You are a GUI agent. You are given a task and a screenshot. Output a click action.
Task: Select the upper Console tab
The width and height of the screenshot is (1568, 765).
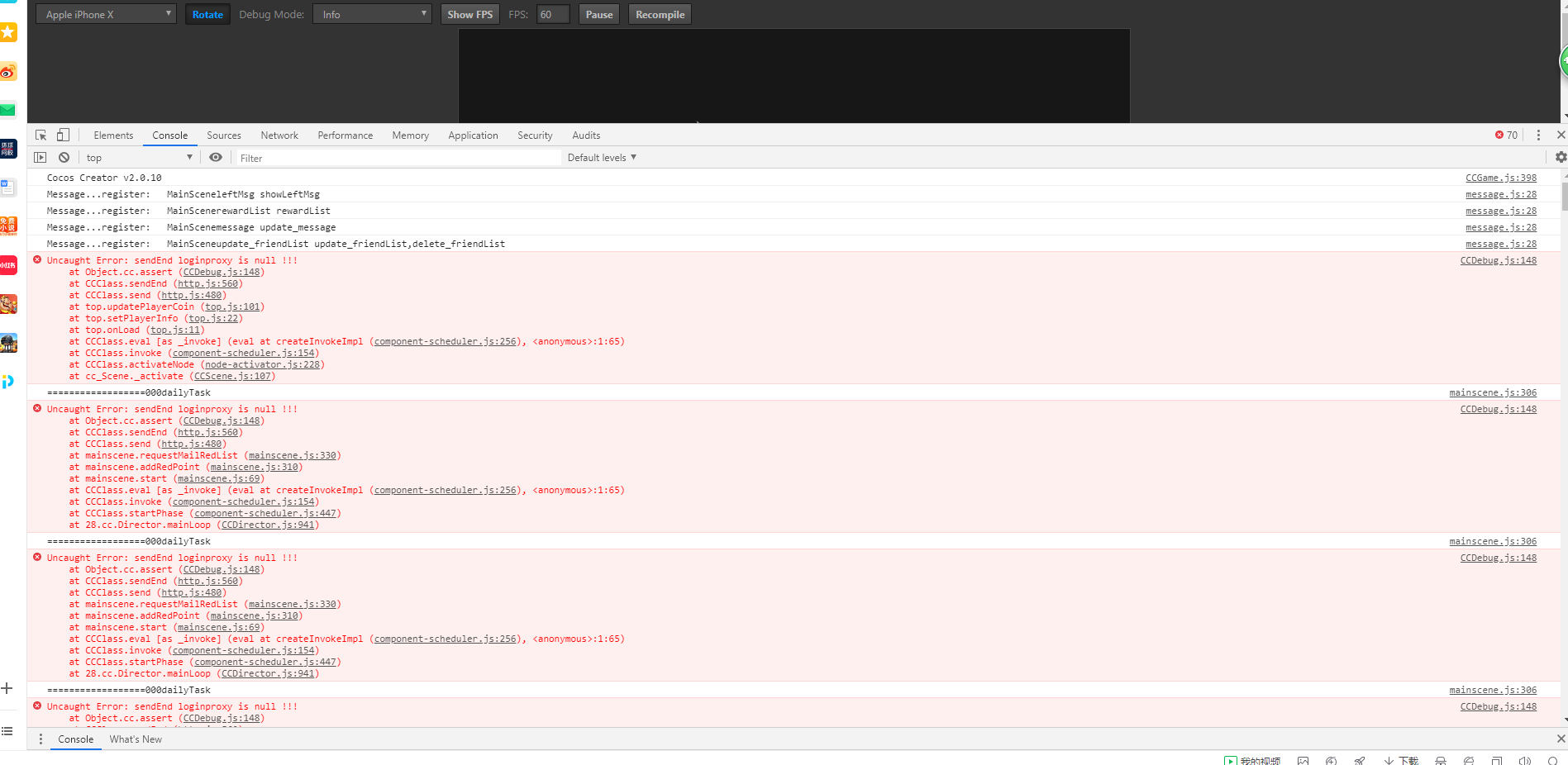(x=170, y=135)
